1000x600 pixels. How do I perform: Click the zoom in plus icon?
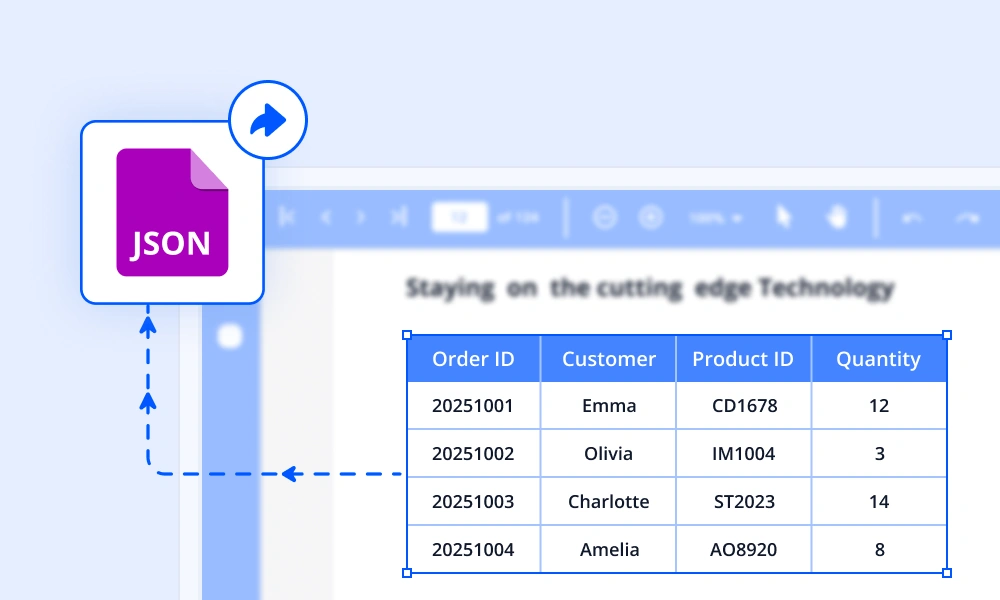[x=651, y=217]
